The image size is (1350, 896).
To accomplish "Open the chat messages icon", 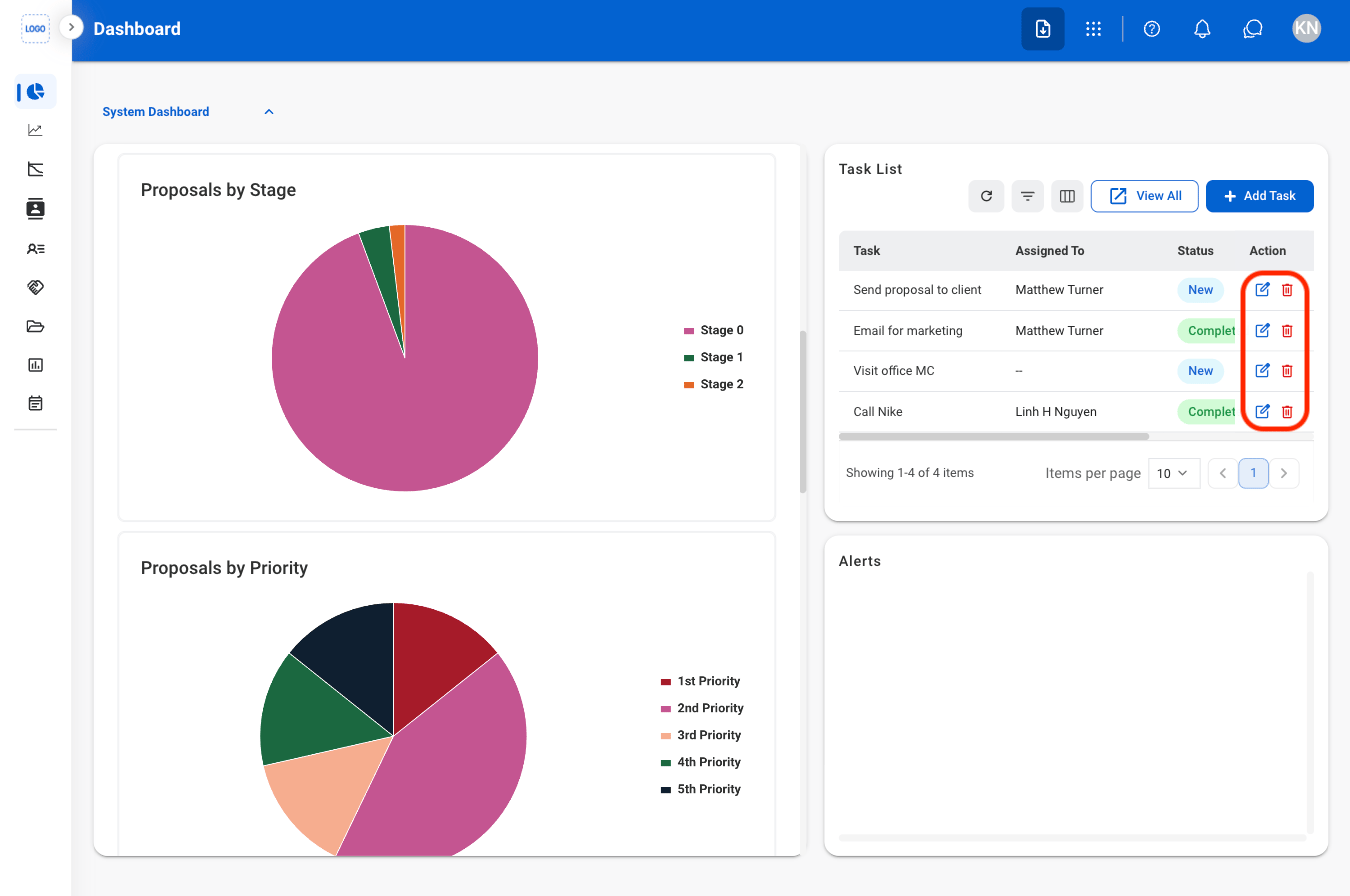I will 1253,29.
